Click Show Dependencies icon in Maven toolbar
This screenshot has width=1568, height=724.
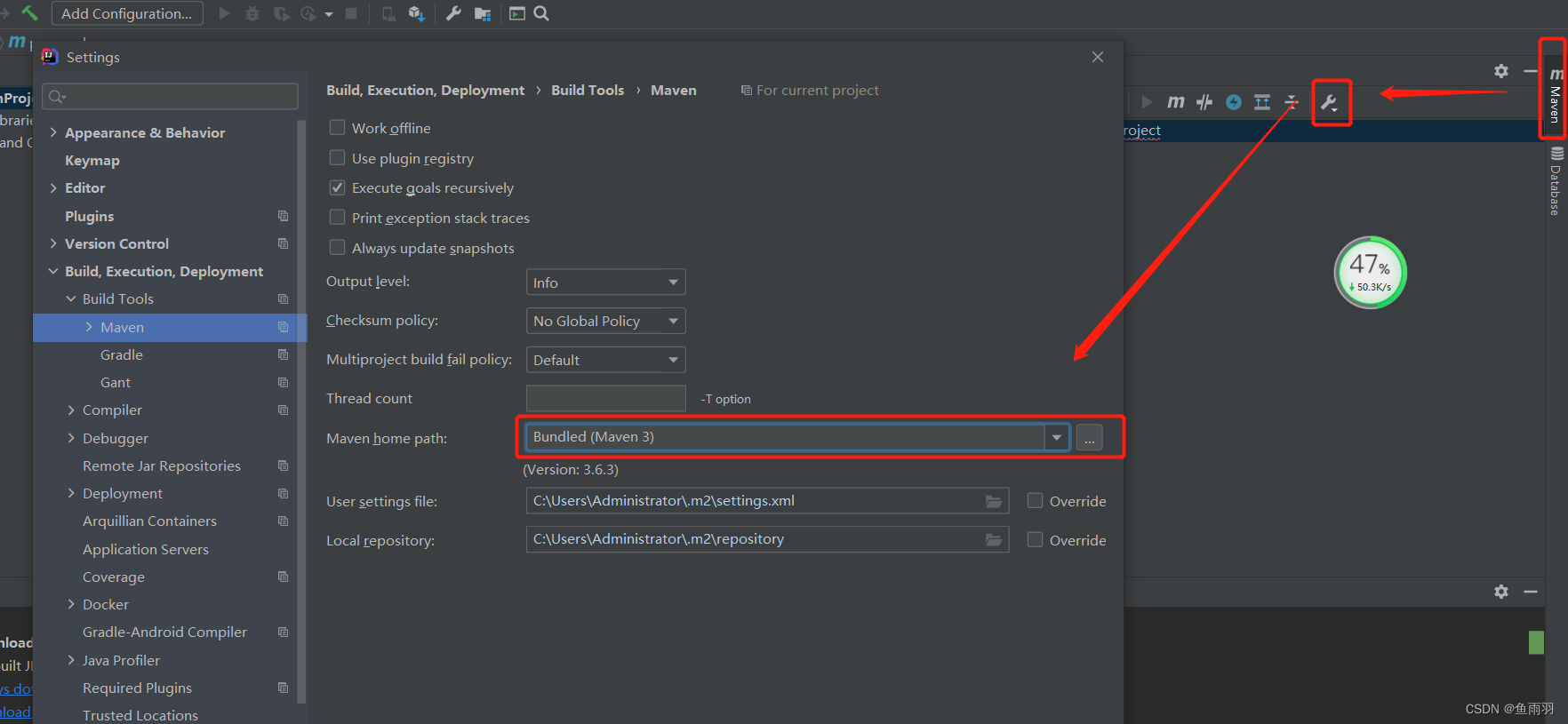[1262, 102]
